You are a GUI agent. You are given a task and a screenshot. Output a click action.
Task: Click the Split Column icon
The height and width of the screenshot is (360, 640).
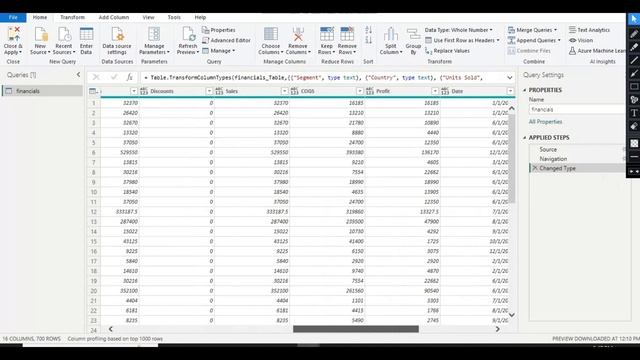[391, 34]
